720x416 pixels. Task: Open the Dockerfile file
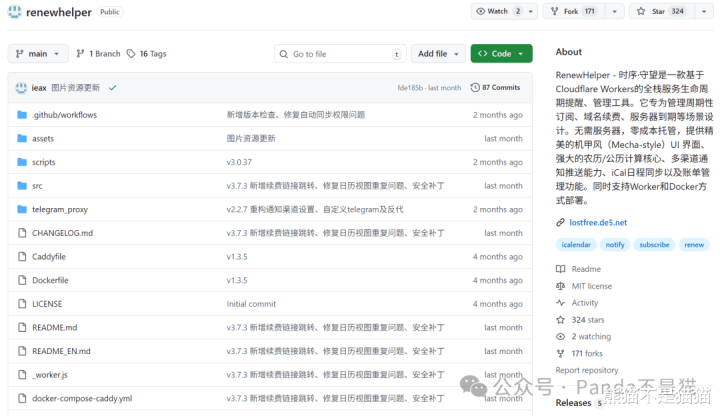[50, 280]
